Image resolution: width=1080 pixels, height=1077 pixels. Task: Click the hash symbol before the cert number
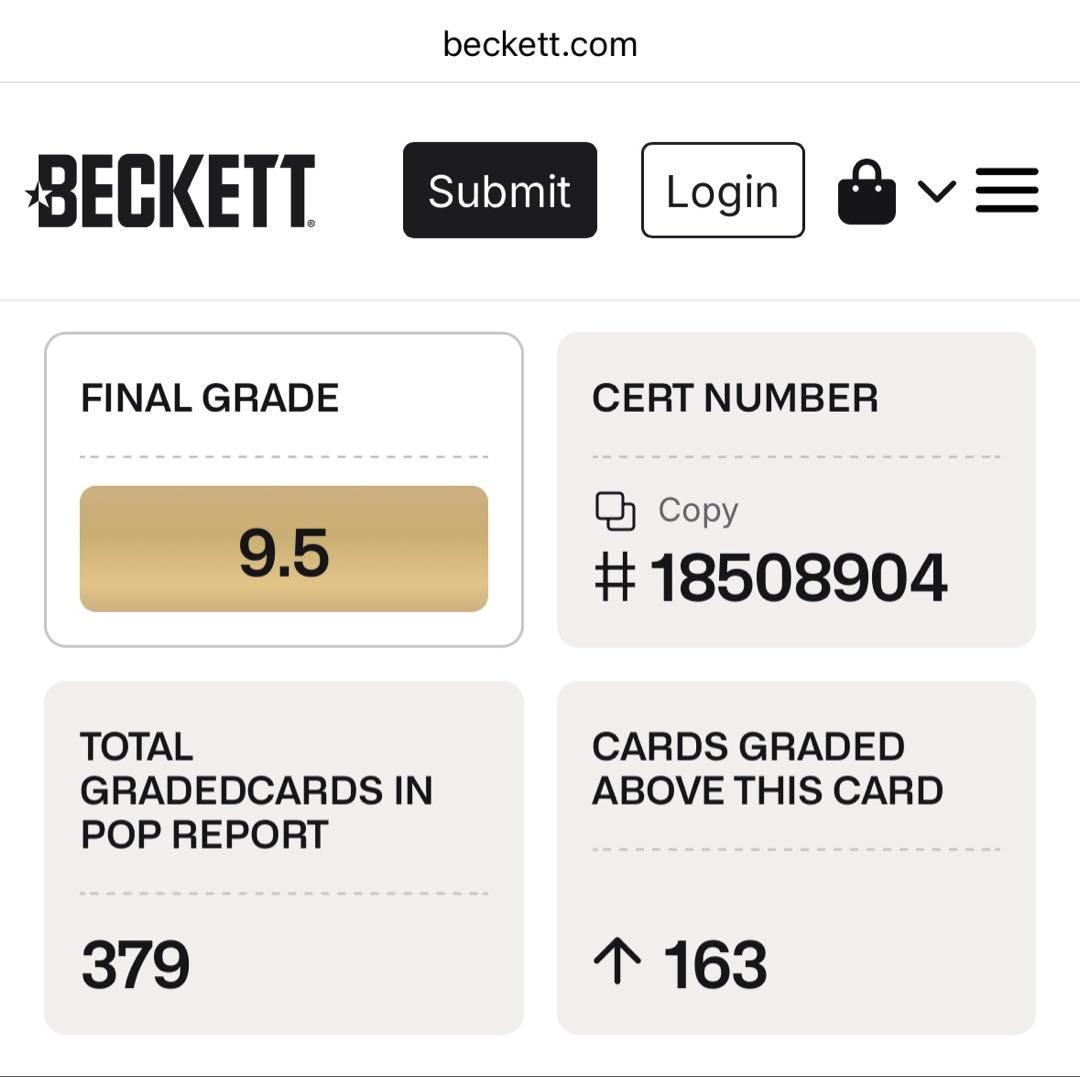click(614, 578)
